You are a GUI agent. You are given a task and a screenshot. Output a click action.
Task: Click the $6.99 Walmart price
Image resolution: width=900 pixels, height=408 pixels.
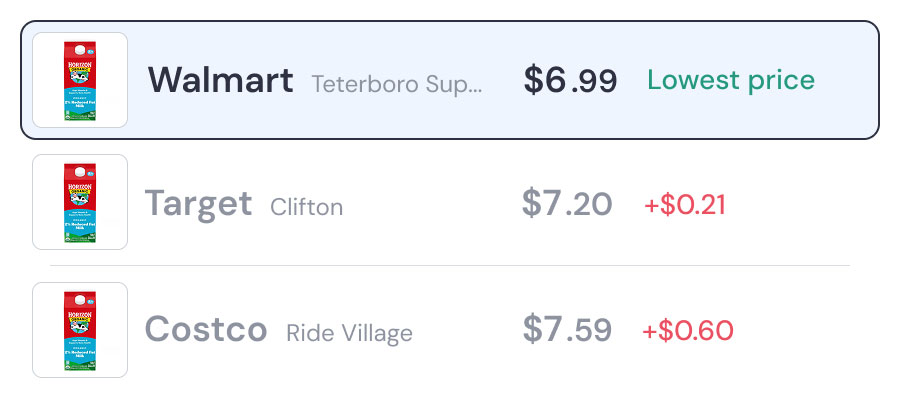570,81
